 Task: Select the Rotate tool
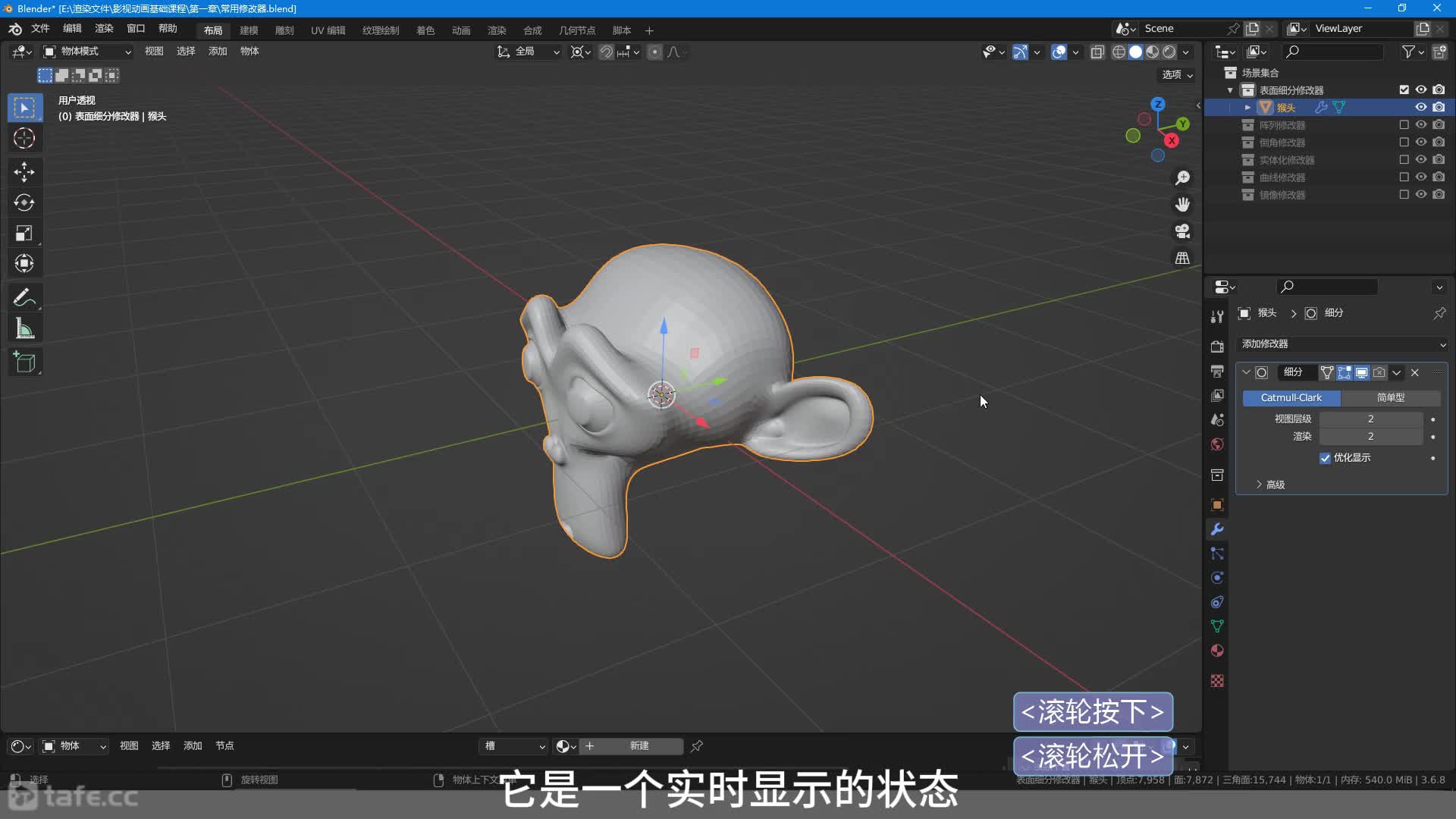click(24, 202)
